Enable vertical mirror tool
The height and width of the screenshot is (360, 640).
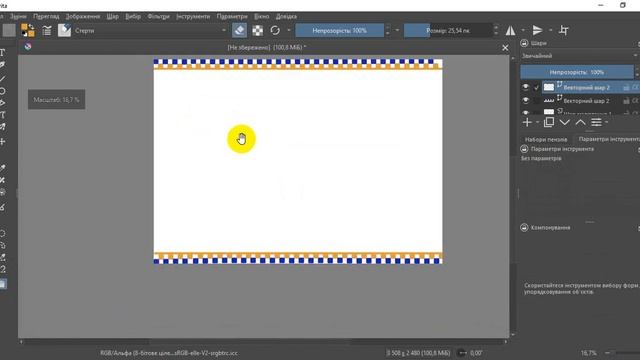538,30
